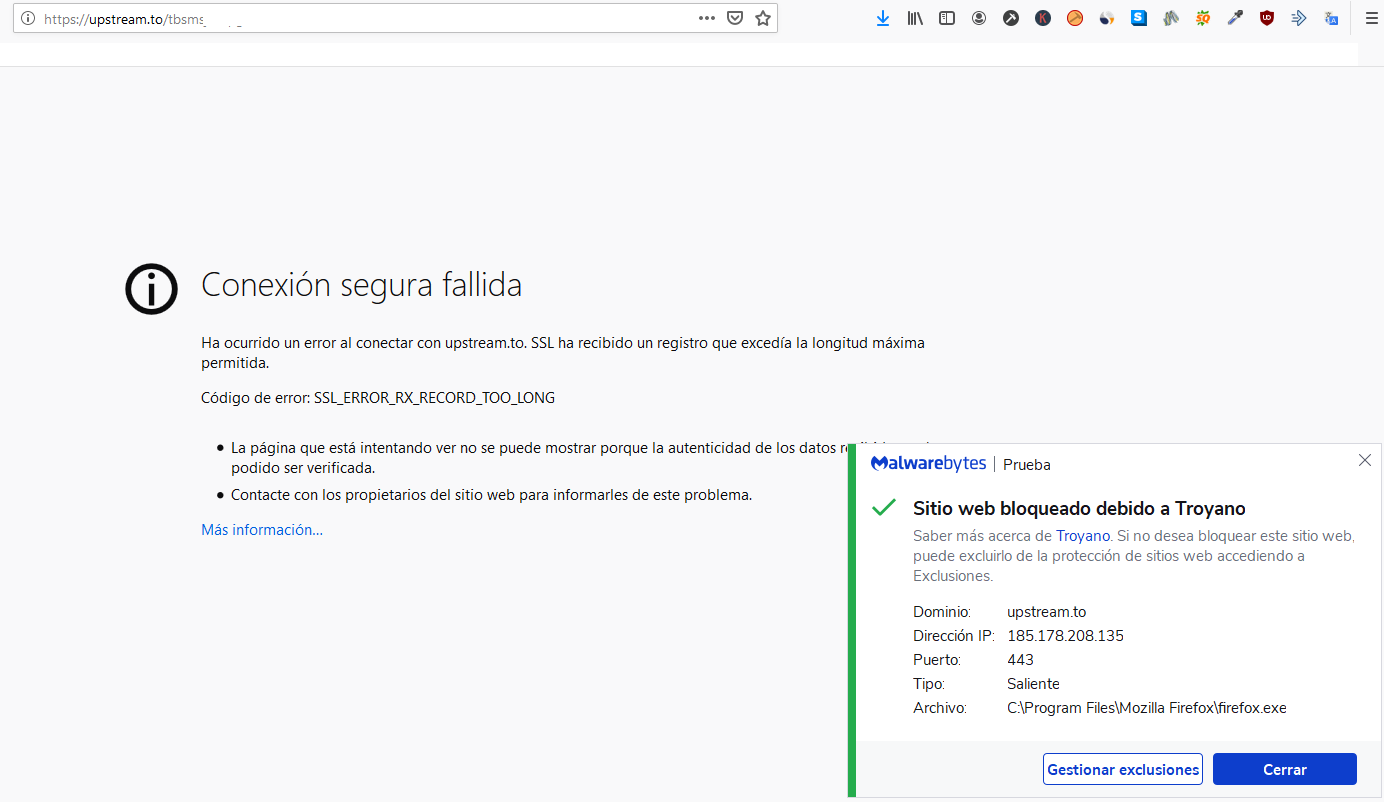Screen dimensions: 1384x802
Task: Click the eyedropper color picker extension
Action: coord(1235,18)
